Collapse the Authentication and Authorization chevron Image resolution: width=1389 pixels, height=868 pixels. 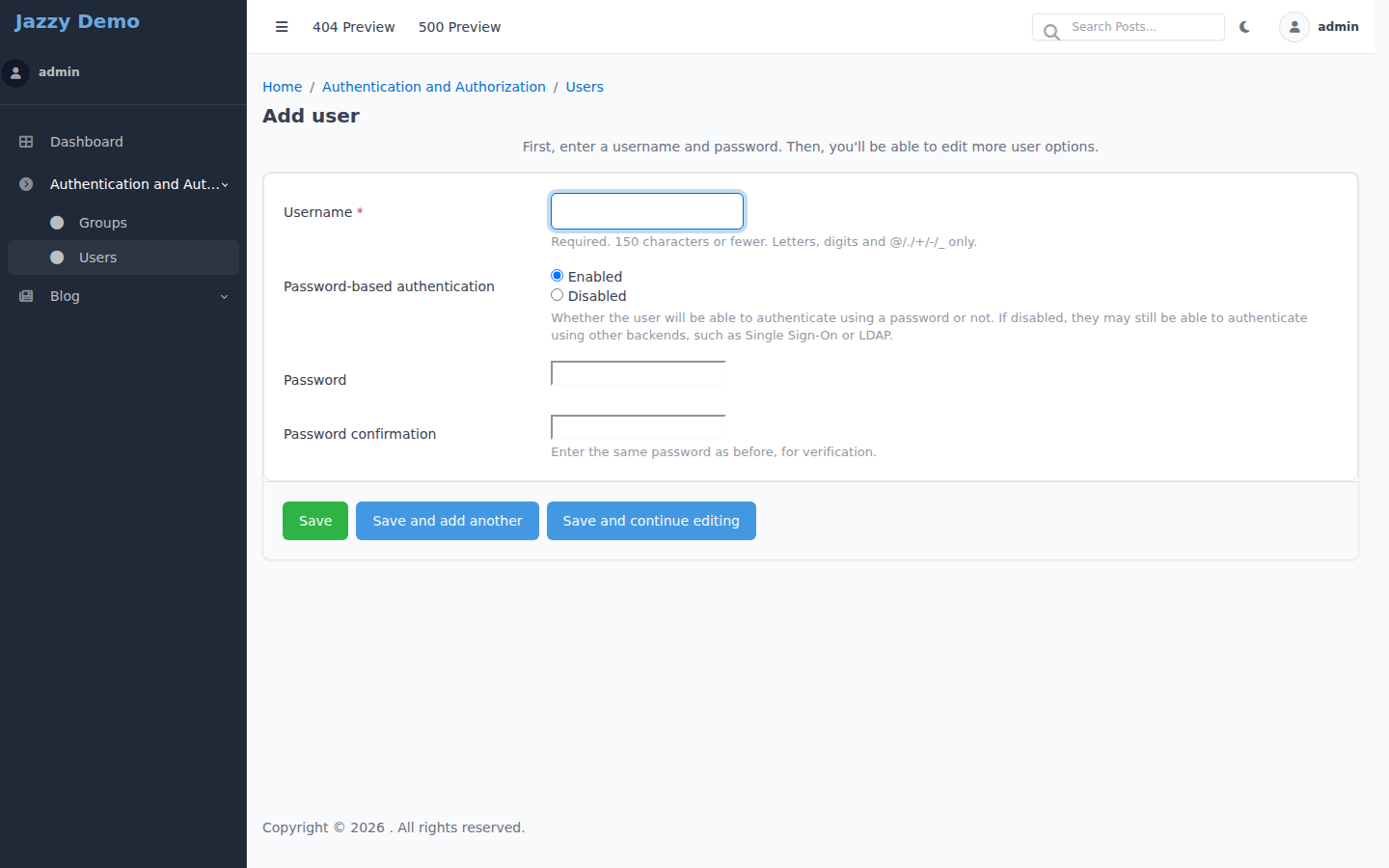point(225,185)
